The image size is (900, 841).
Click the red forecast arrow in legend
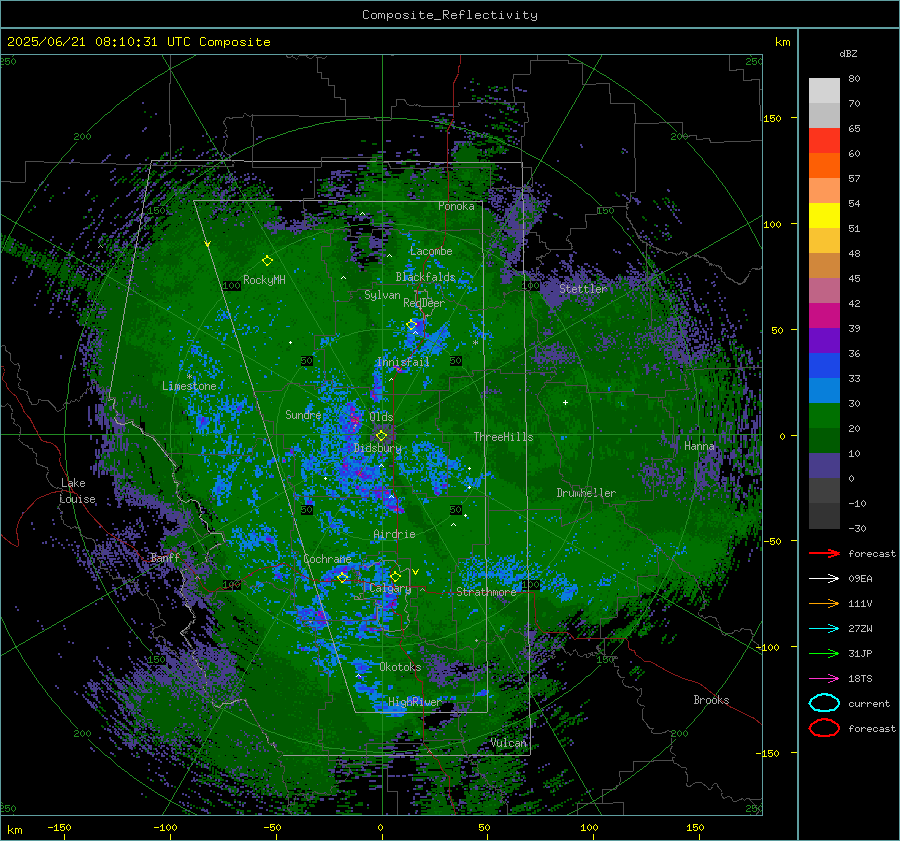point(824,553)
